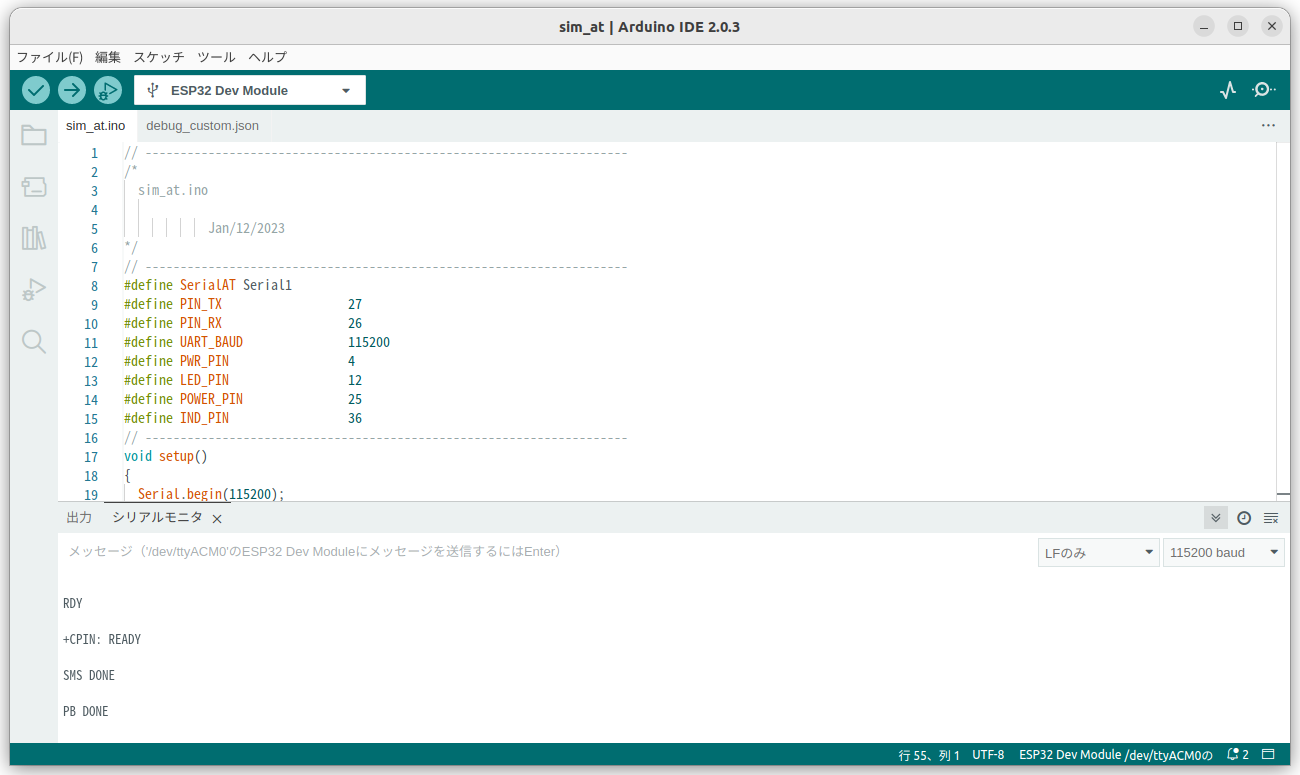Open the Sketchbook folder sidebar icon

coord(34,135)
